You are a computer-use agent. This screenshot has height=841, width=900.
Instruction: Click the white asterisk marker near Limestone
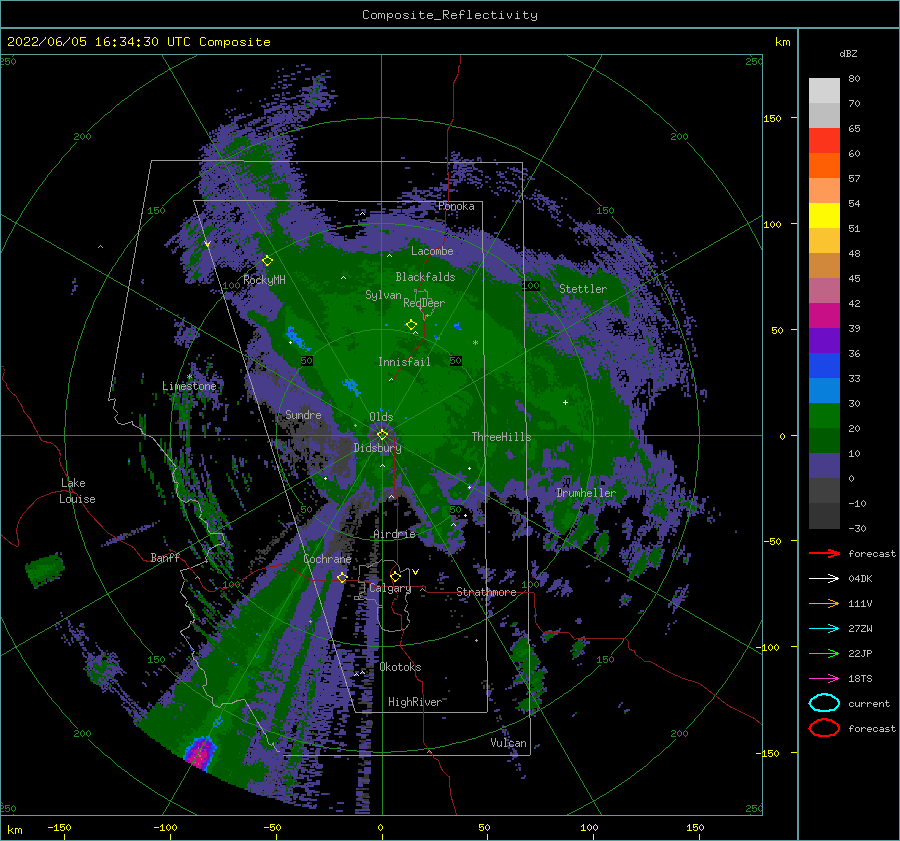click(189, 377)
